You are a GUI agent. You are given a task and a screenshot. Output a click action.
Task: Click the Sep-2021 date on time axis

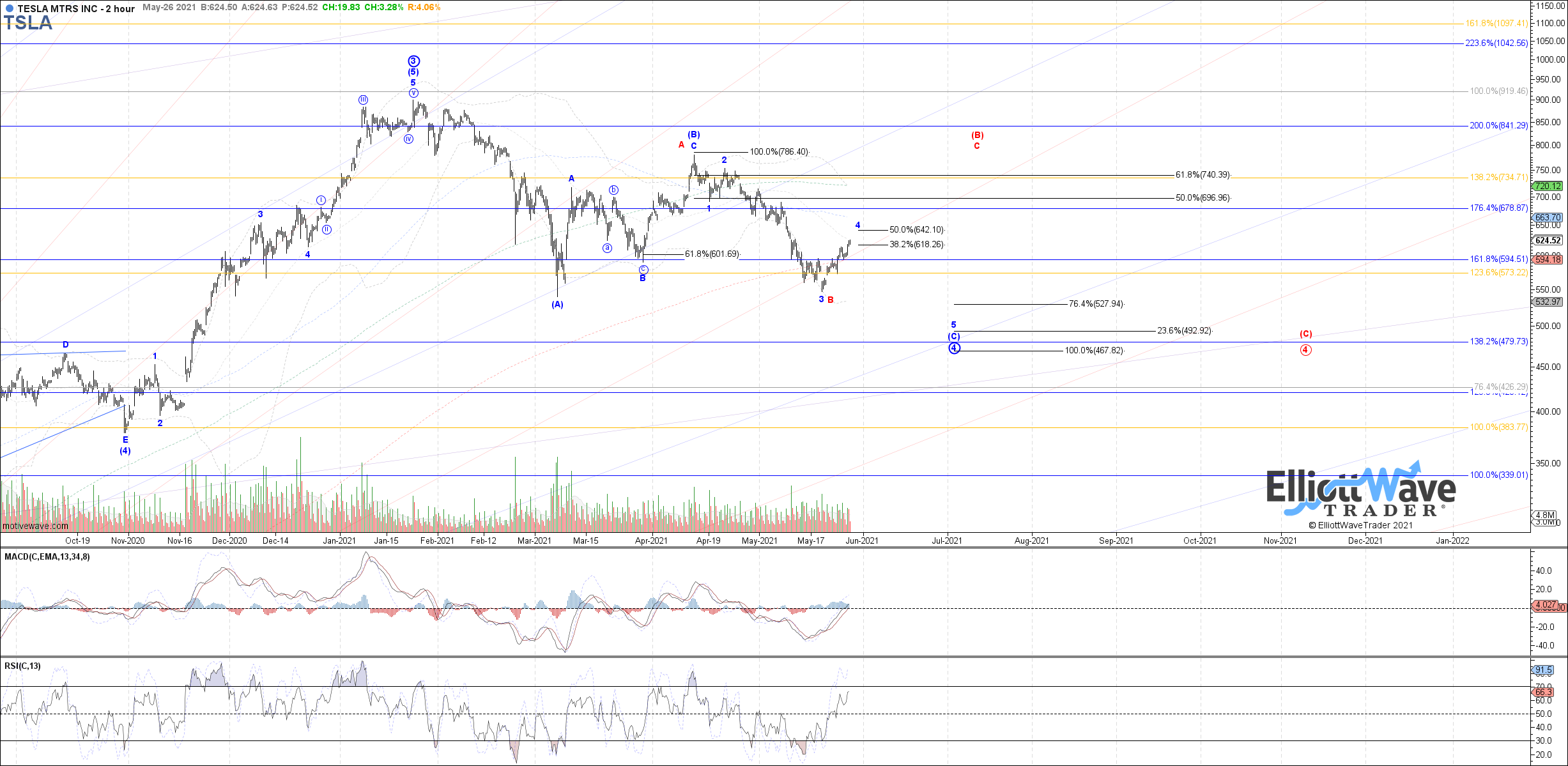click(1116, 540)
